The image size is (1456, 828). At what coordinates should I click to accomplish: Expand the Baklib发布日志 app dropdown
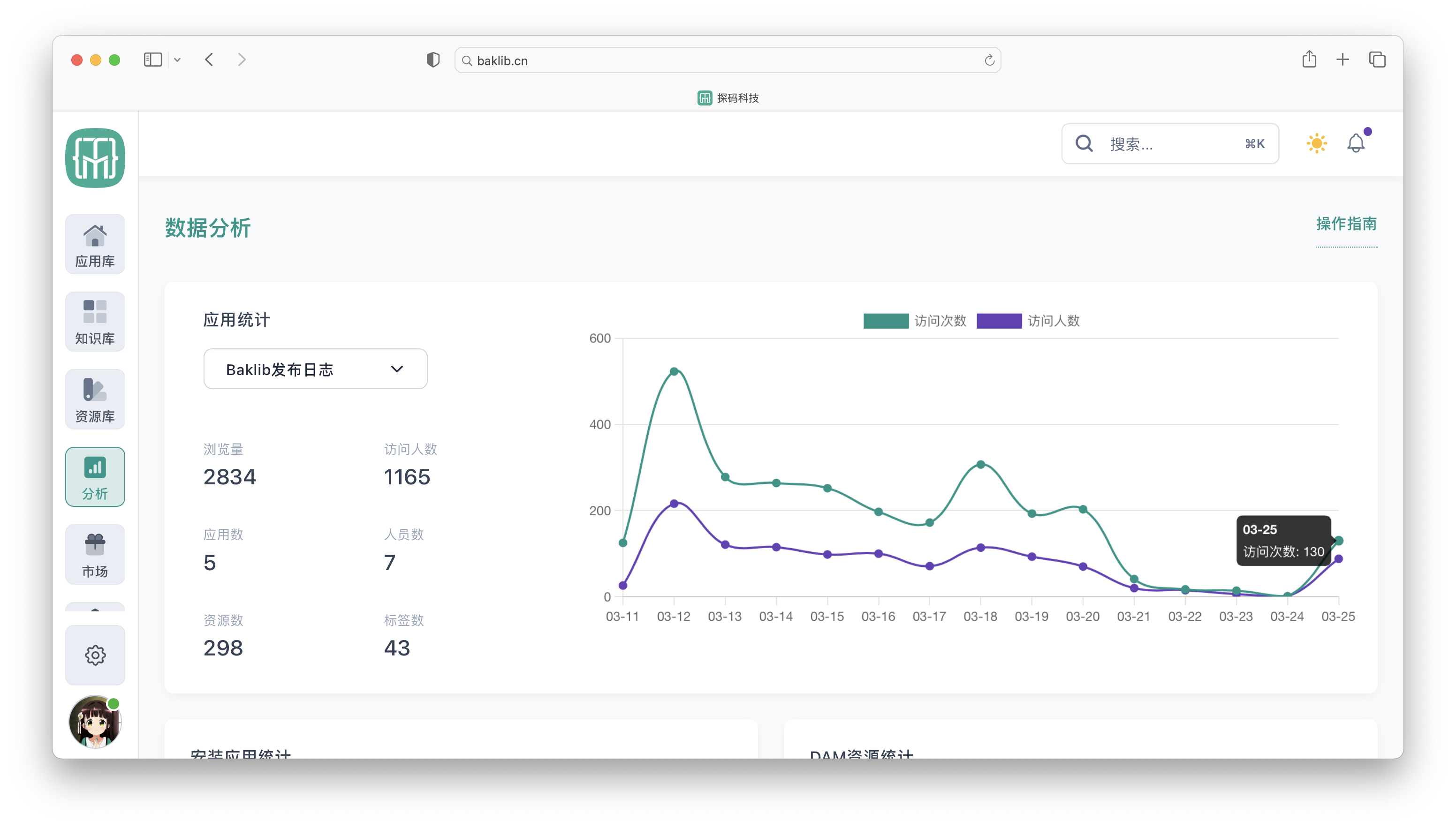coord(315,369)
